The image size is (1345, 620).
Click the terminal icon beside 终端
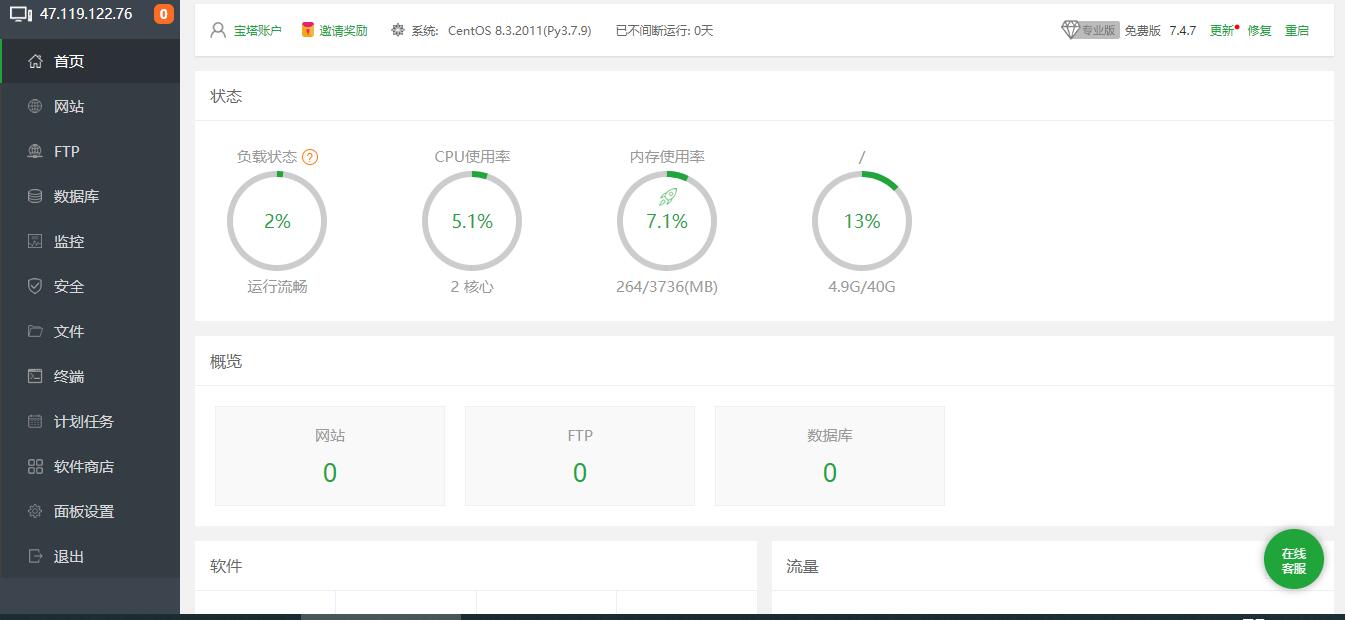(x=35, y=376)
